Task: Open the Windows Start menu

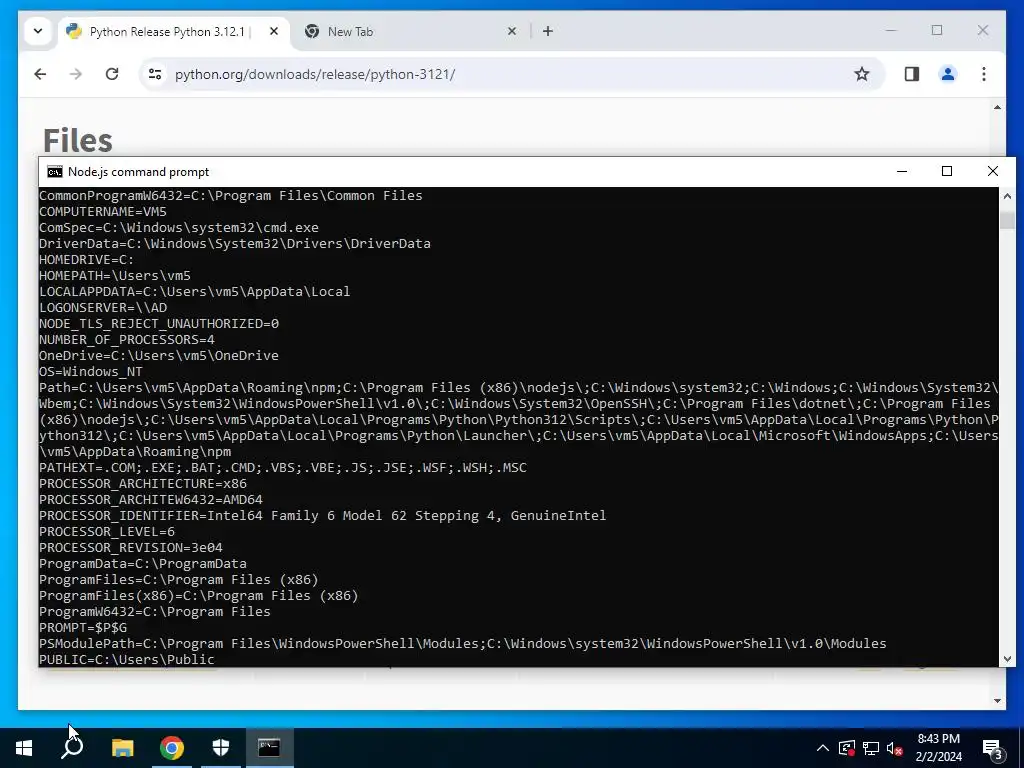Action: [x=24, y=748]
